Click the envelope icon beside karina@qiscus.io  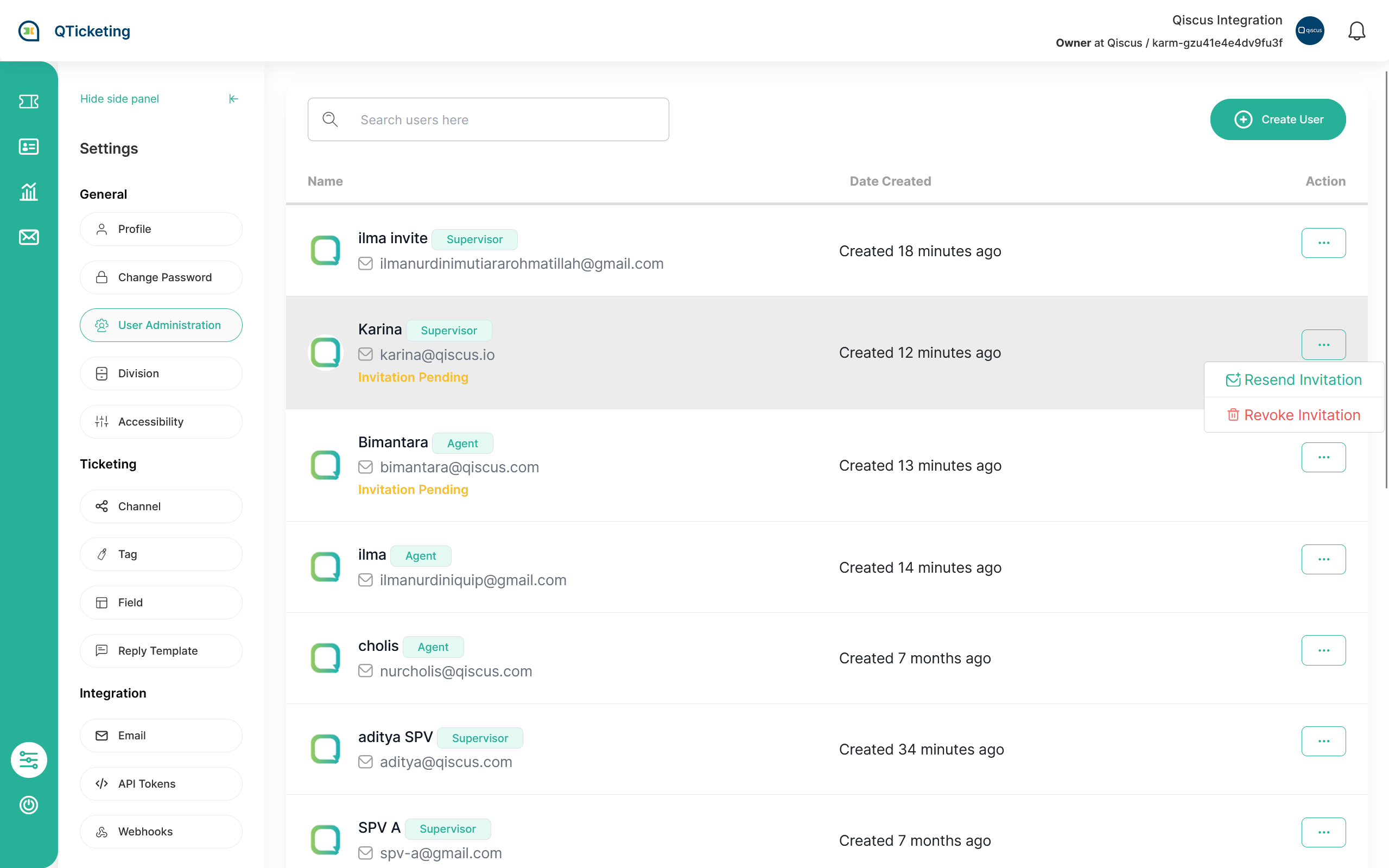366,354
